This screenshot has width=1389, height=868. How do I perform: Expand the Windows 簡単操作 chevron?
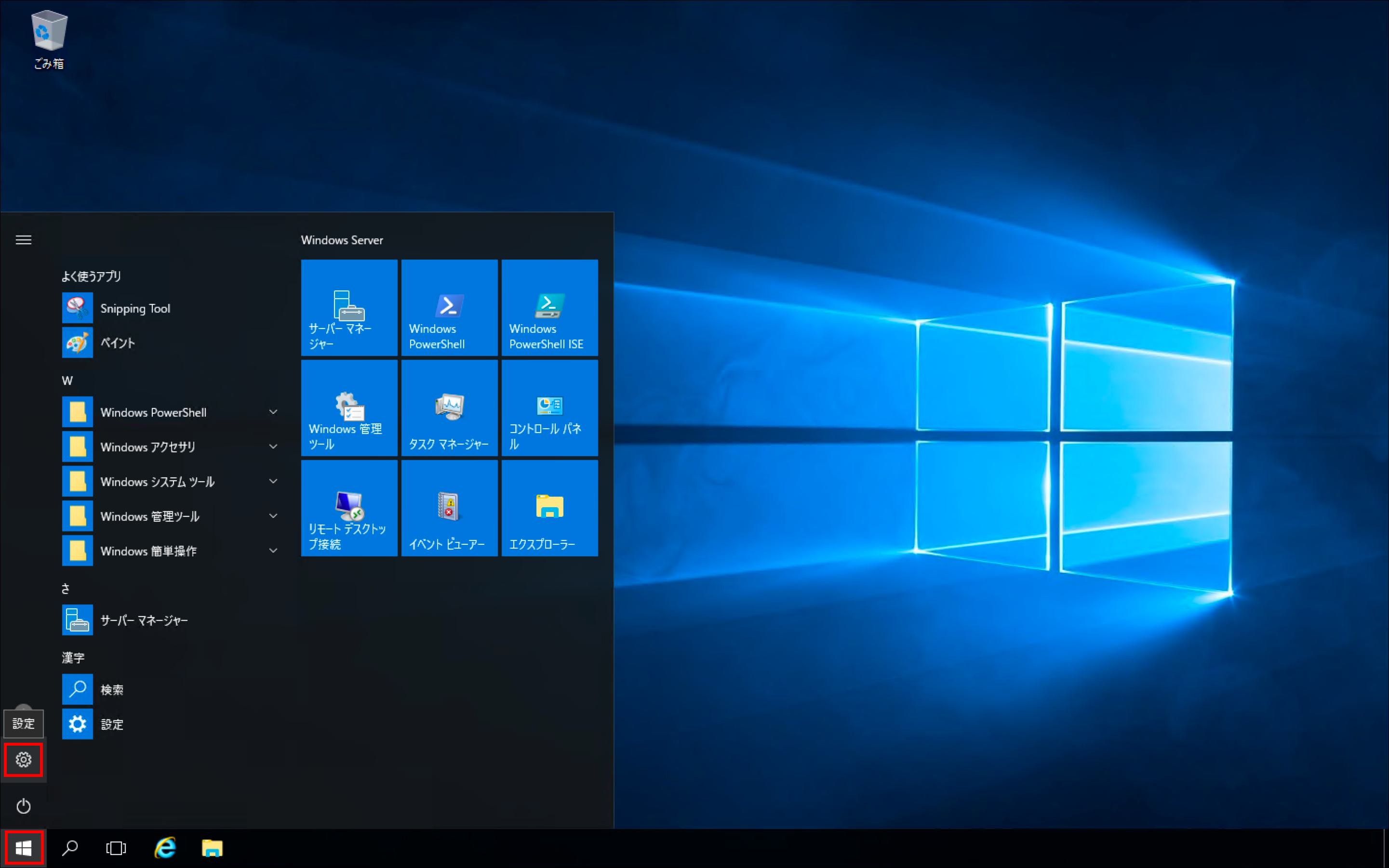tap(273, 551)
